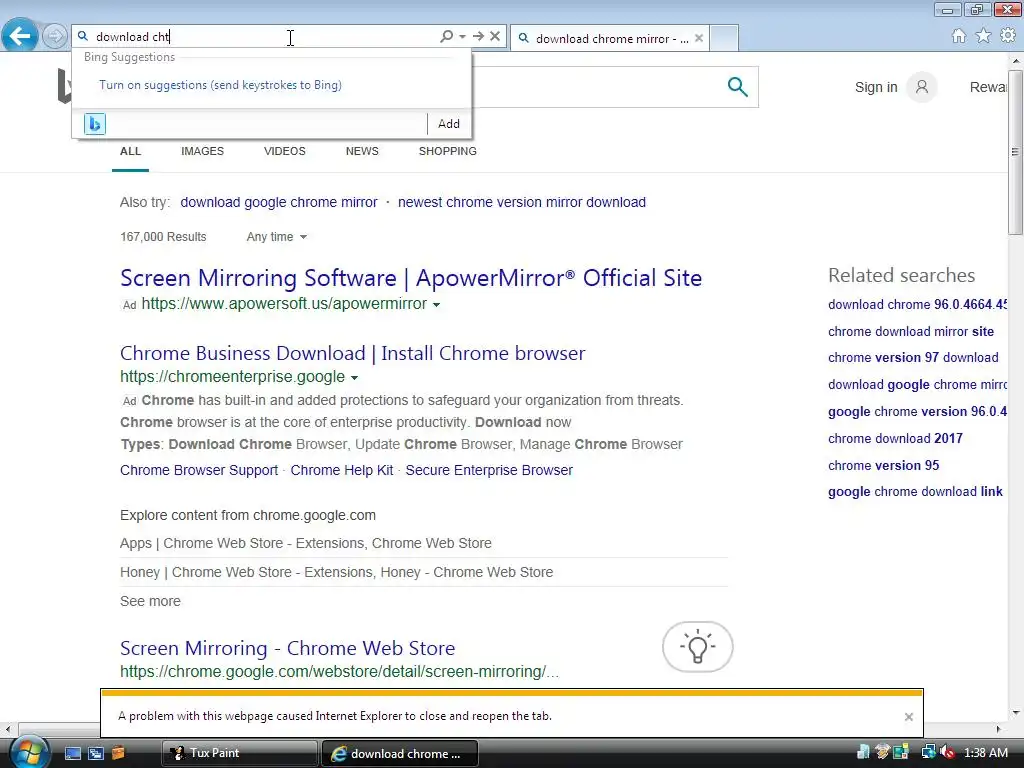Image resolution: width=1024 pixels, height=768 pixels.
Task: Expand apowersoft.us URL dropdown arrow
Action: [x=436, y=304]
